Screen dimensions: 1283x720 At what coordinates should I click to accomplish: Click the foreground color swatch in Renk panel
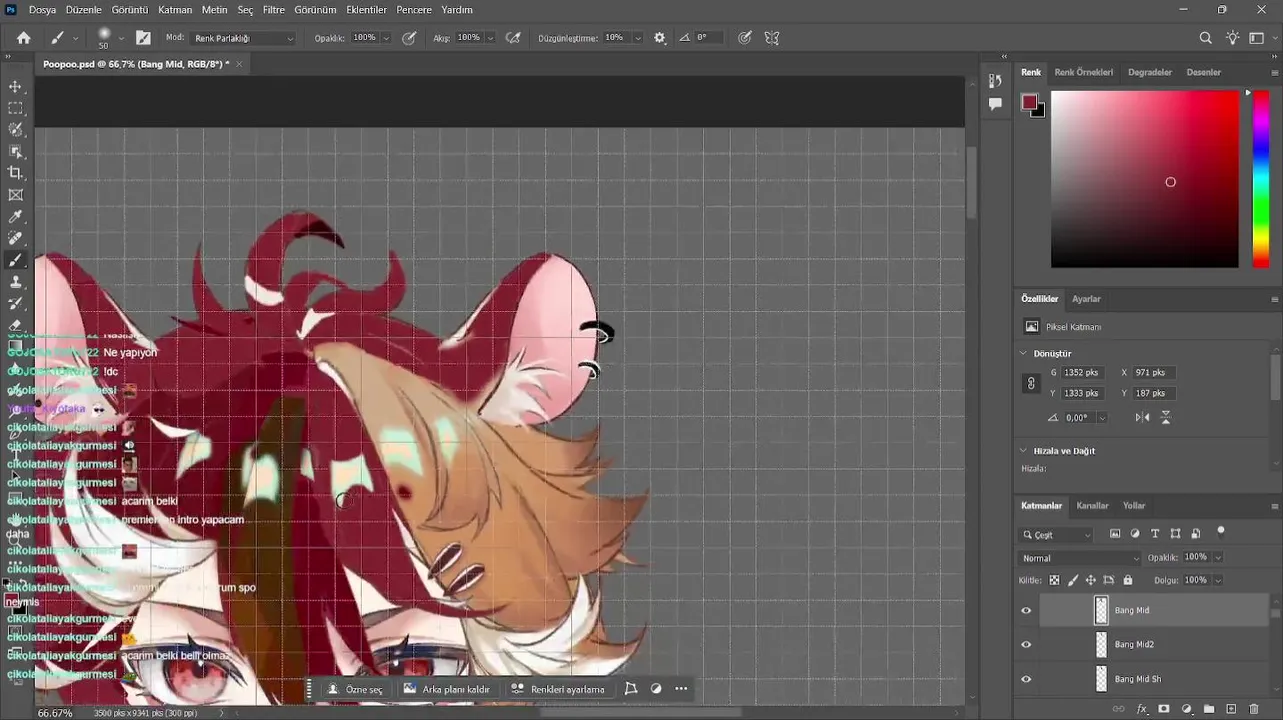pos(1029,102)
